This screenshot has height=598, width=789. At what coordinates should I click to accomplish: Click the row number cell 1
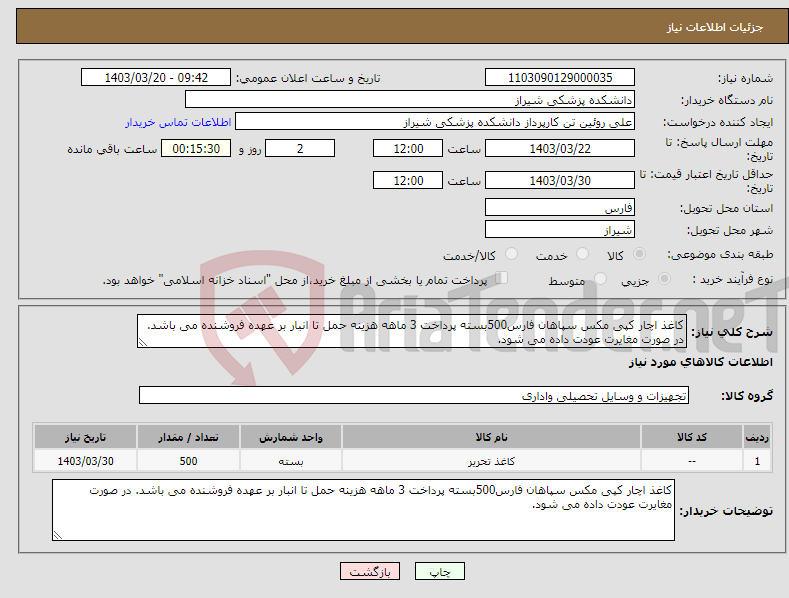pos(757,461)
